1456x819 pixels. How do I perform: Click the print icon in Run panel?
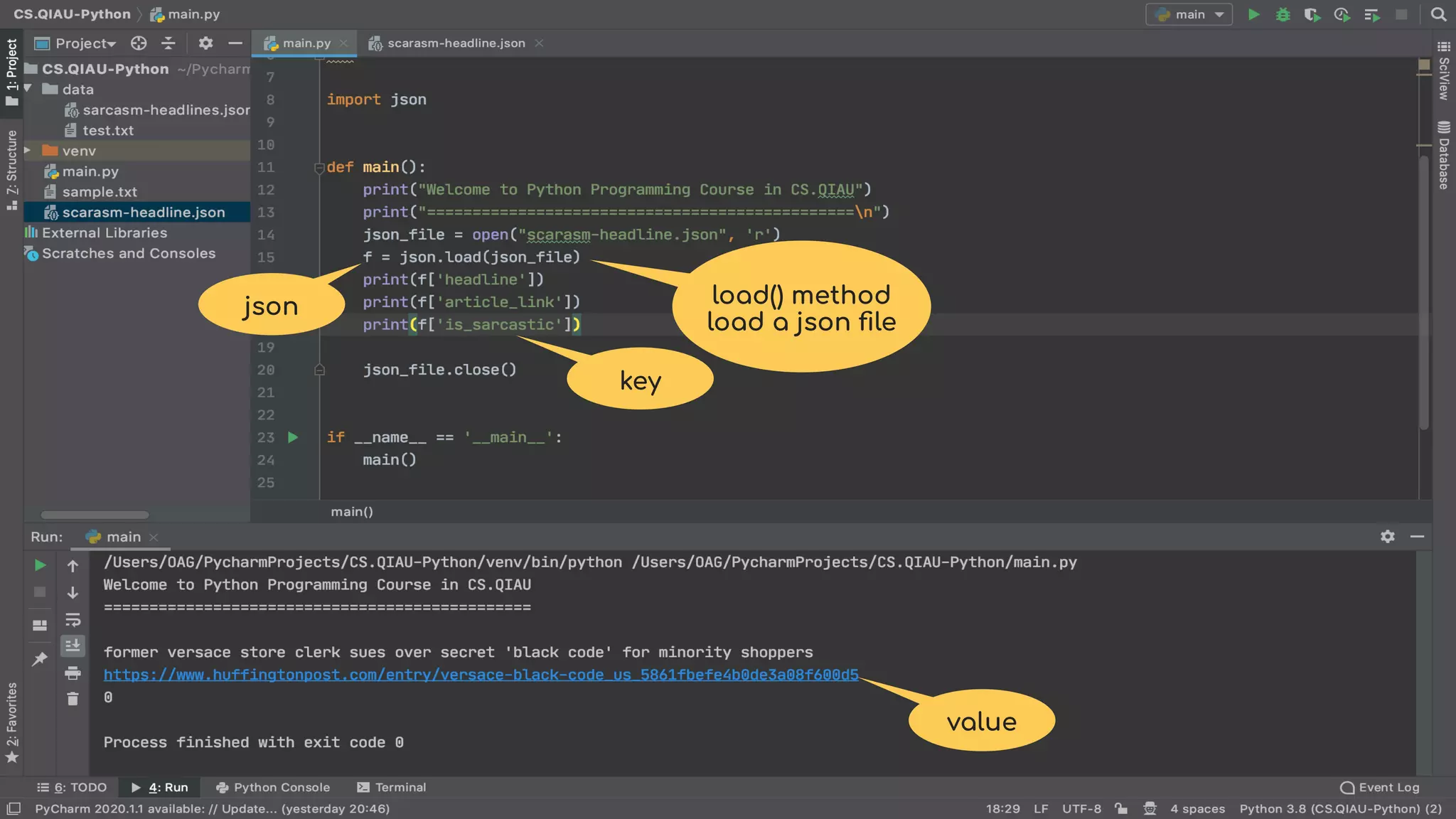73,673
